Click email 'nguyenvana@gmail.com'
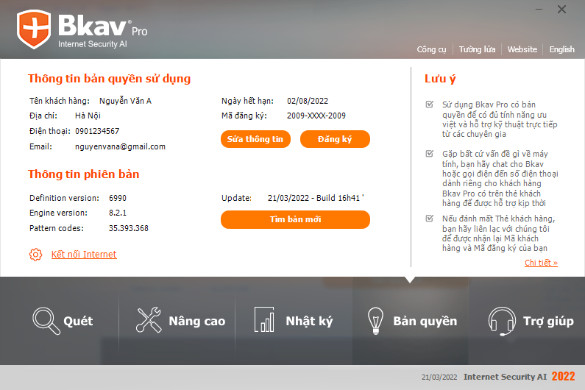The width and height of the screenshot is (585, 390). (120, 147)
